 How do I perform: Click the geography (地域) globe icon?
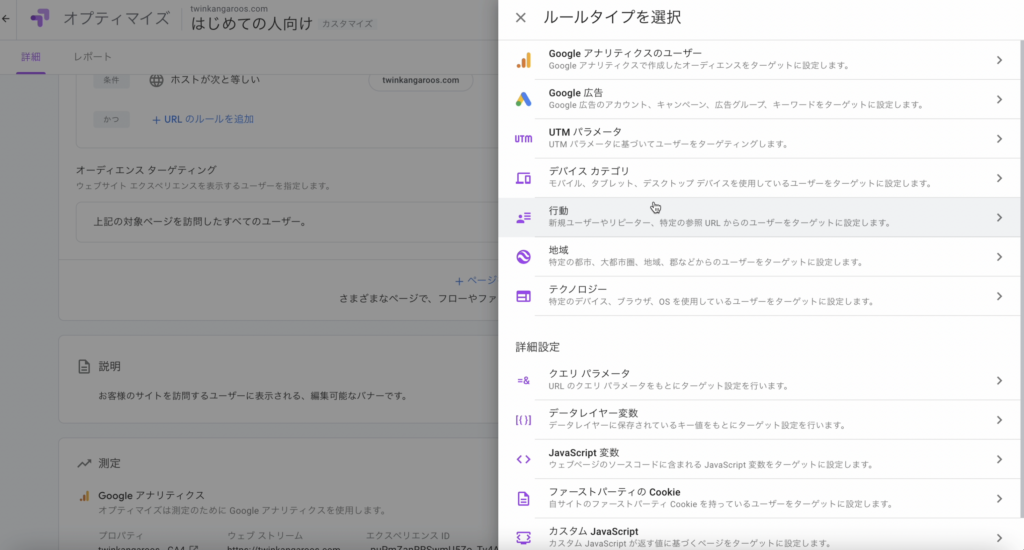[523, 257]
